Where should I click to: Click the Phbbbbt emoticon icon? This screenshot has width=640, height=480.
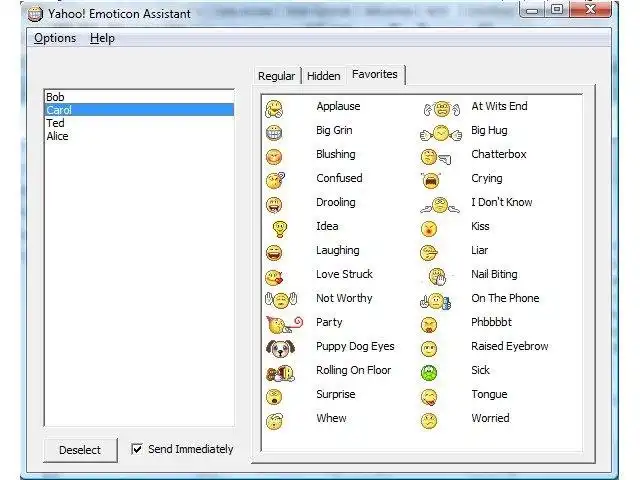429,324
